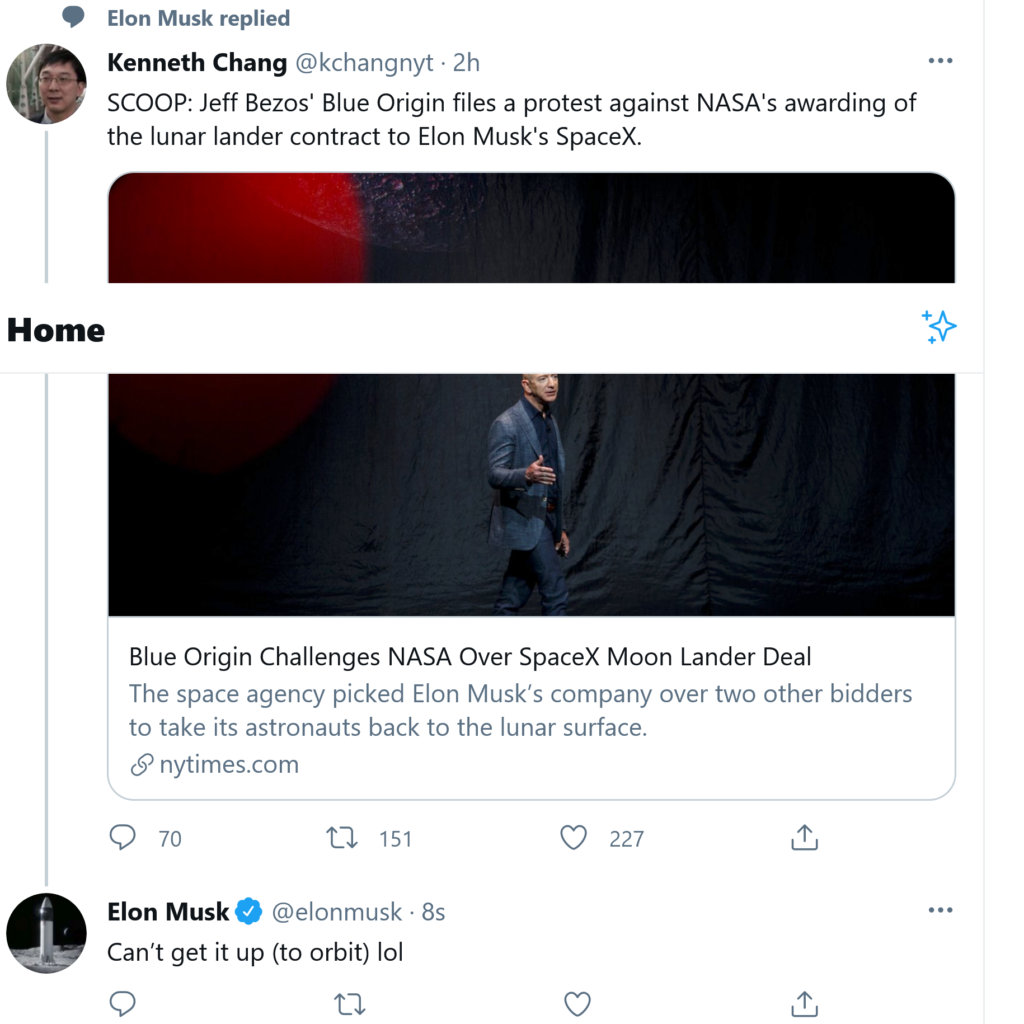Click Kenneth Chang's profile picture
Viewport: 1024px width, 1024px height.
coord(46,84)
